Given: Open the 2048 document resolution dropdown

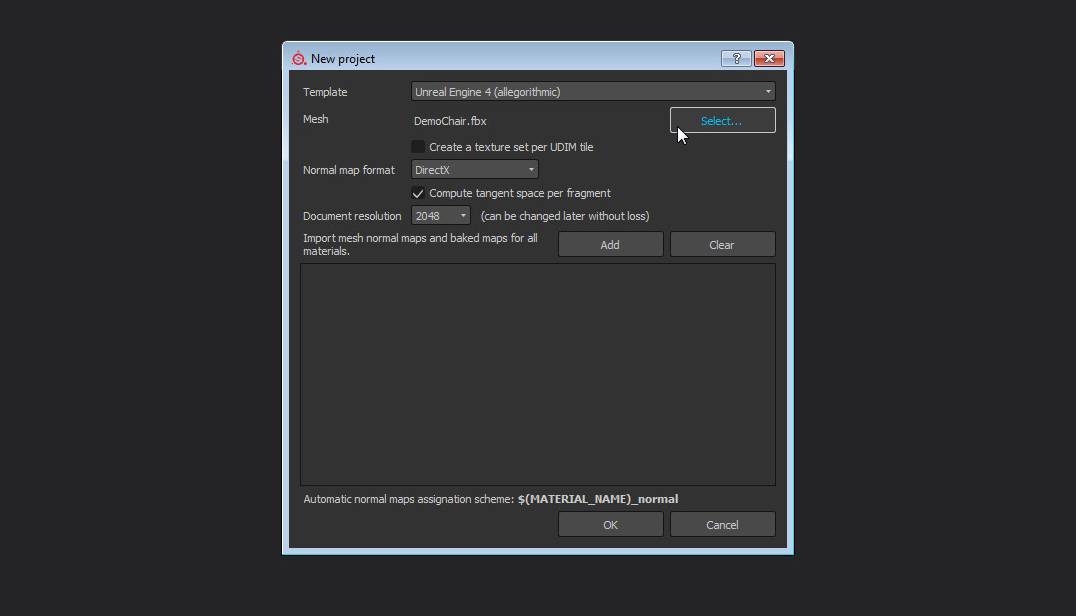Looking at the screenshot, I should tap(441, 216).
